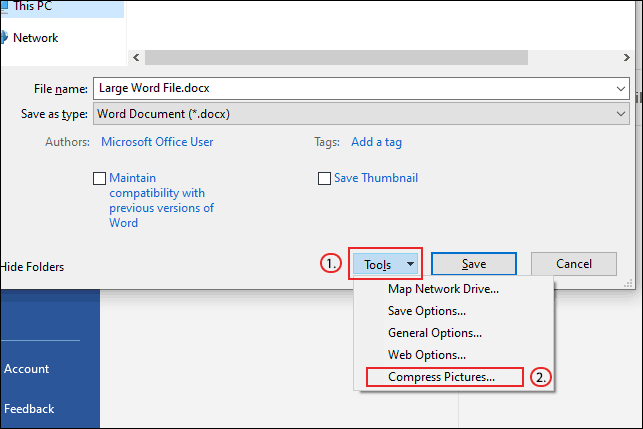Open Account in the Word sidebar
This screenshot has height=429, width=643.
[x=27, y=369]
